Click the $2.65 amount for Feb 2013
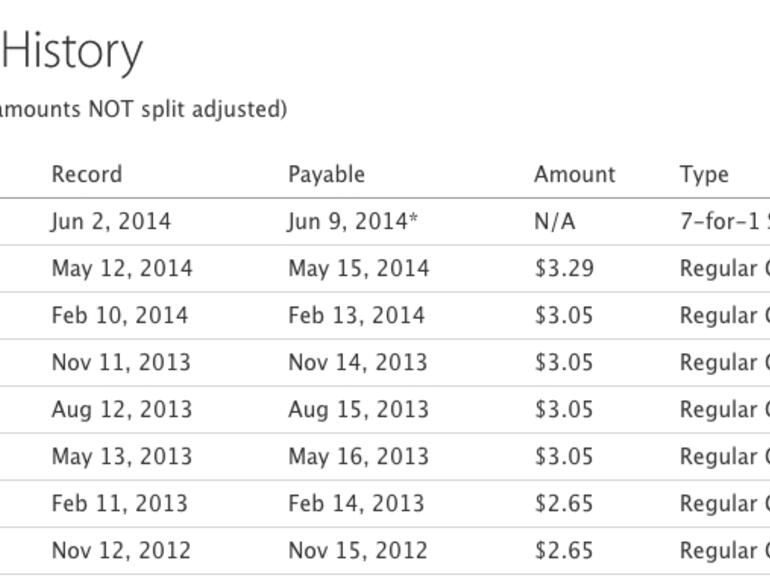The image size is (770, 578). tap(564, 503)
